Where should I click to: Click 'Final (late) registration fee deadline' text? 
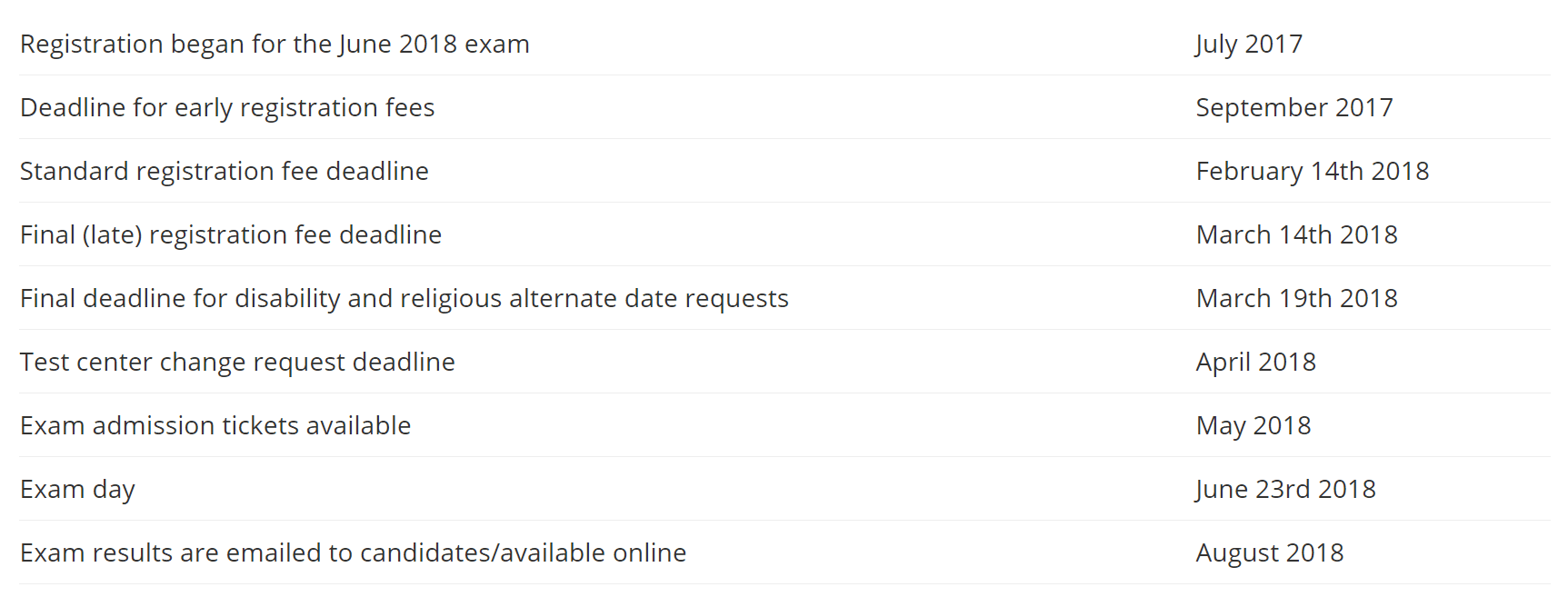(231, 234)
